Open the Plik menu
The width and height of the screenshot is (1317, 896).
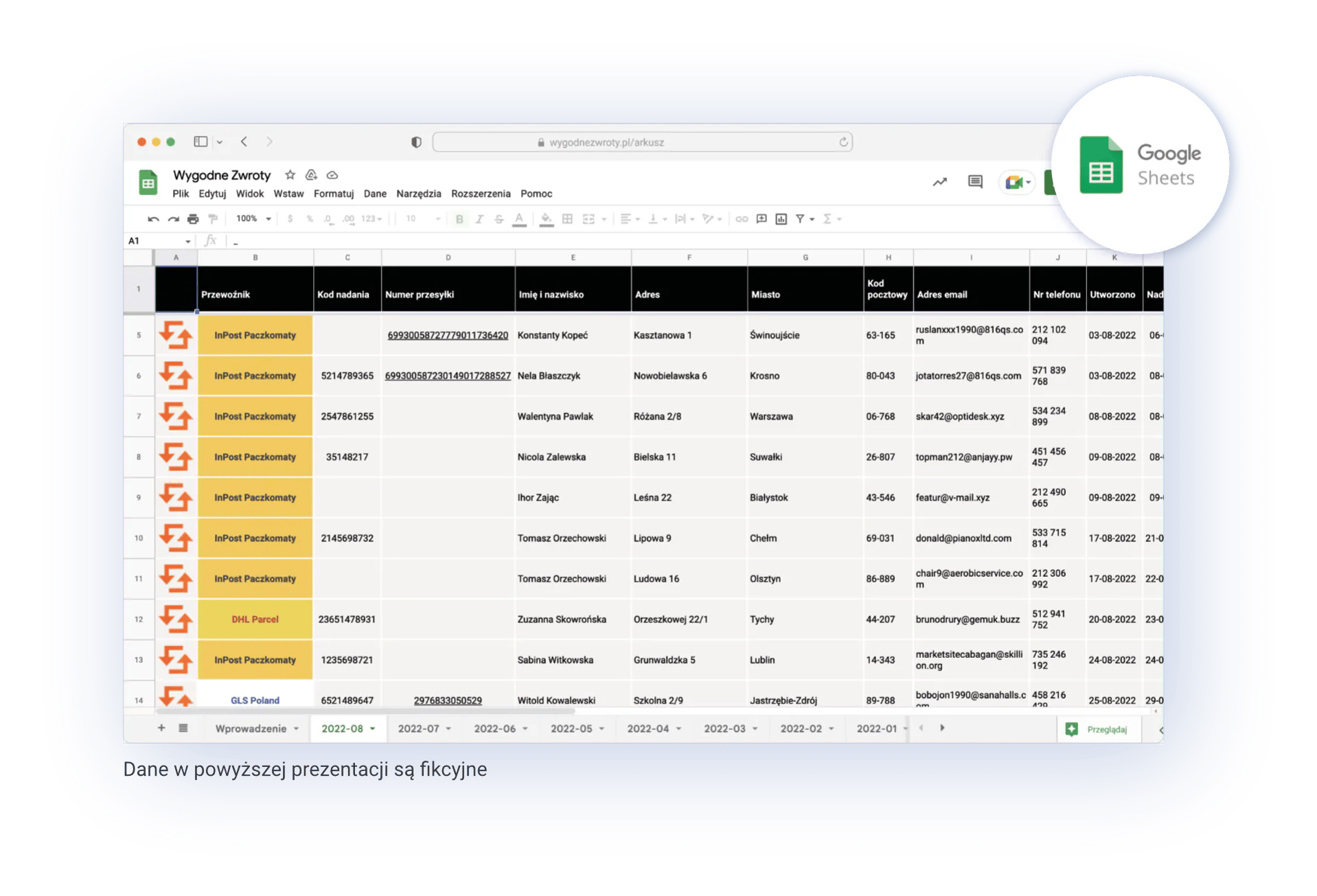(181, 194)
